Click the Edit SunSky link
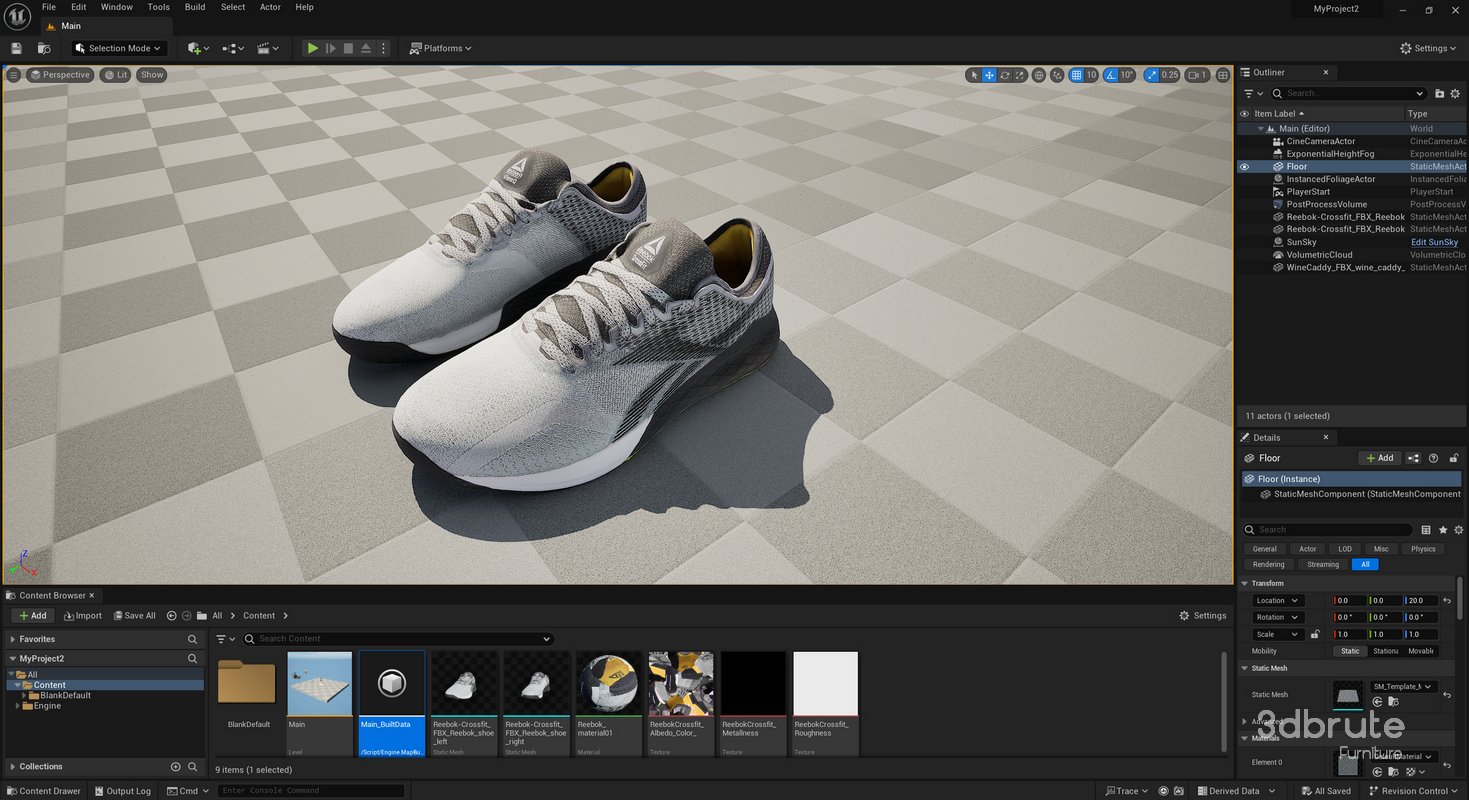Image resolution: width=1469 pixels, height=800 pixels. coord(1434,242)
